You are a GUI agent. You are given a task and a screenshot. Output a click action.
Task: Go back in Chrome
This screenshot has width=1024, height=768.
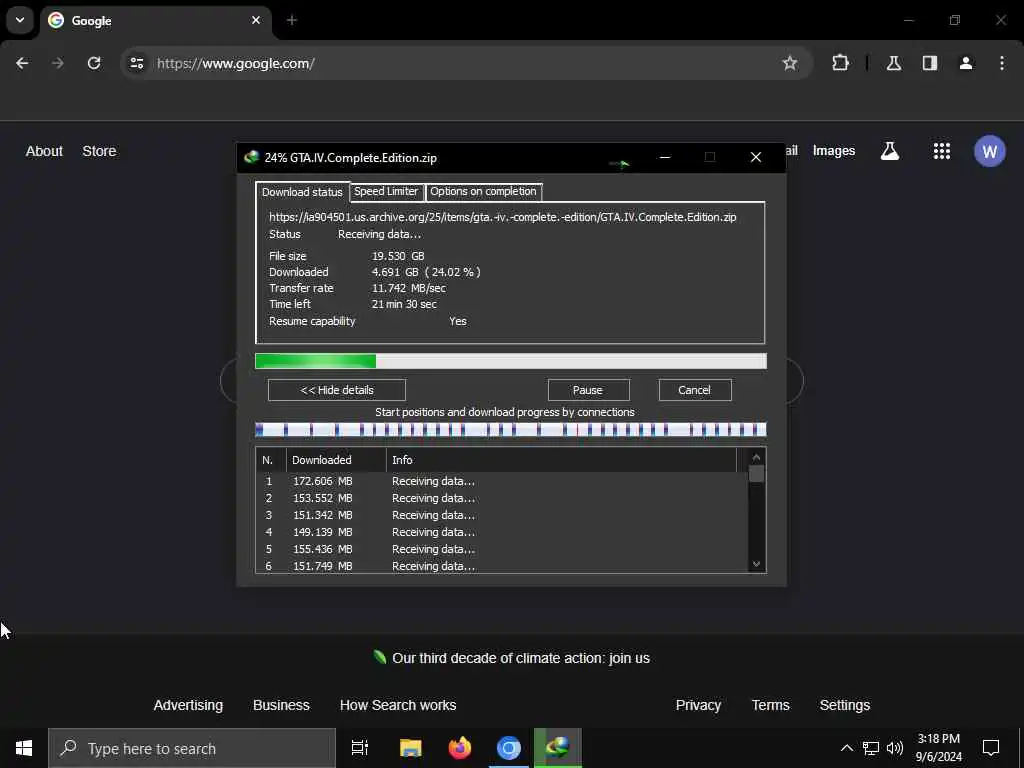[22, 63]
